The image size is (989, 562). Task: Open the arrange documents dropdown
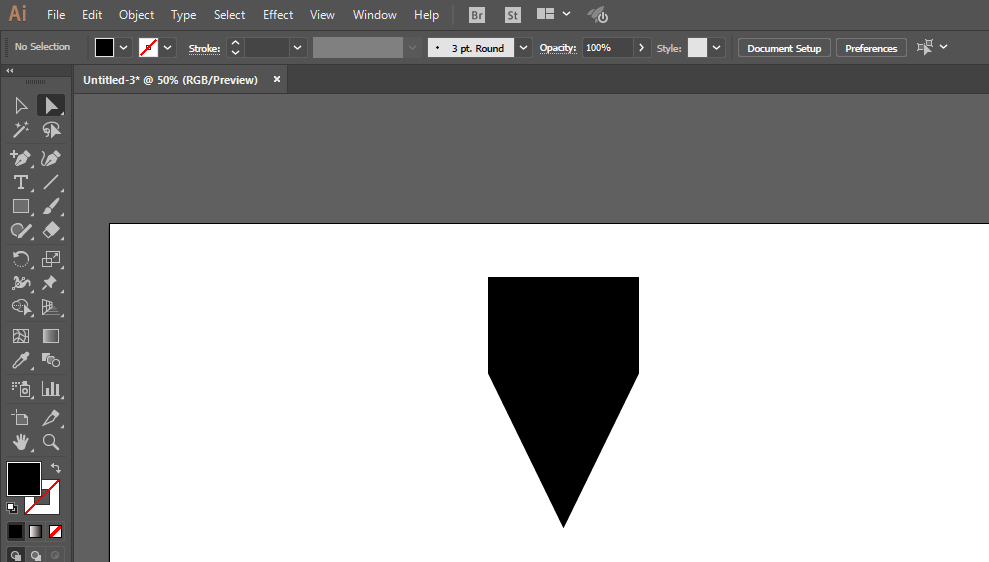point(566,14)
